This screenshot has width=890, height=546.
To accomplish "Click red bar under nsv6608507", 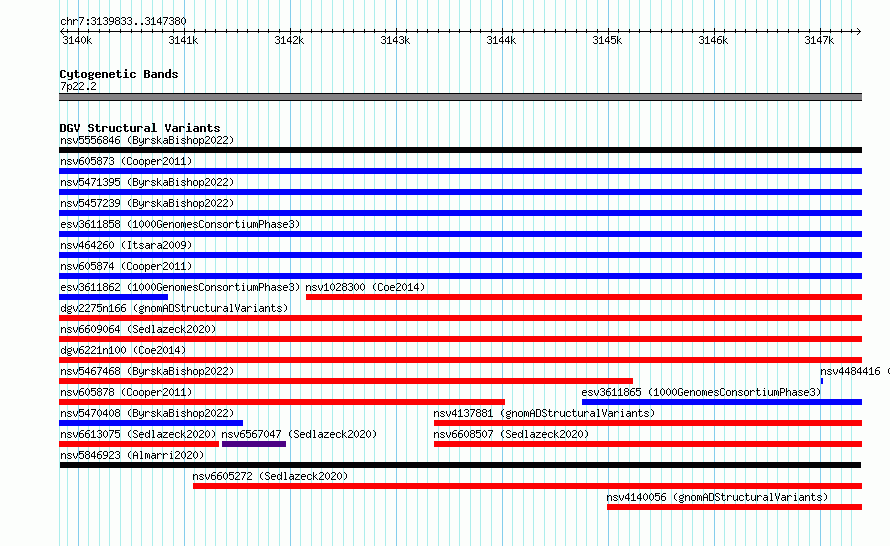I will pos(648,444).
